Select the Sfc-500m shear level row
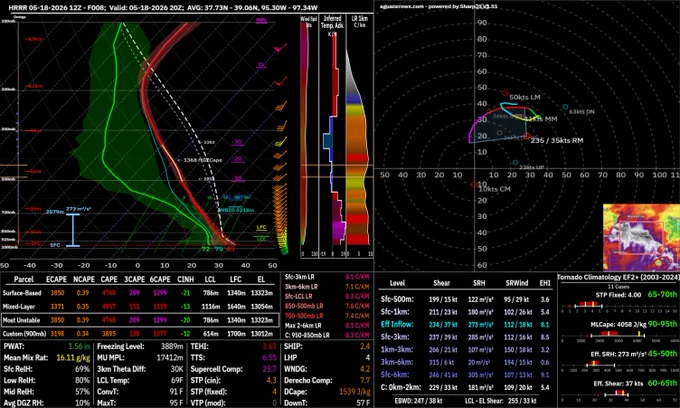This screenshot has height=408, width=680. [464, 299]
